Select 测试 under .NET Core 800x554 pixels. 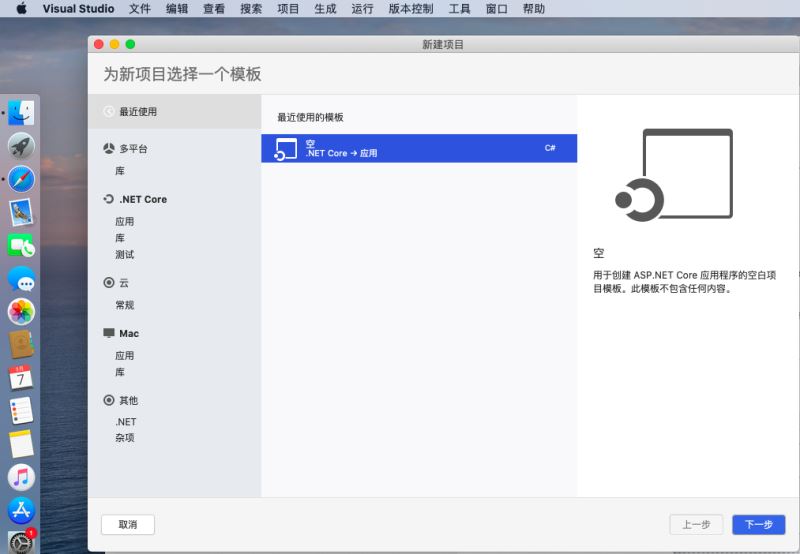click(124, 255)
